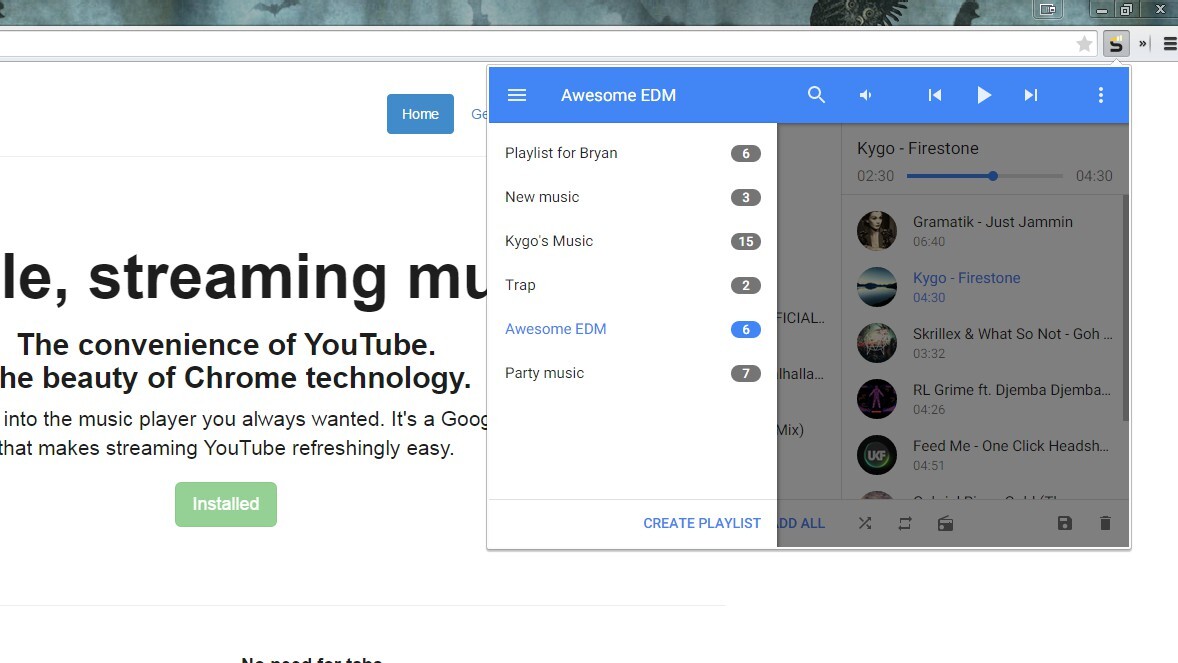The height and width of the screenshot is (663, 1178).
Task: Activate radio mode
Action: [x=945, y=522]
